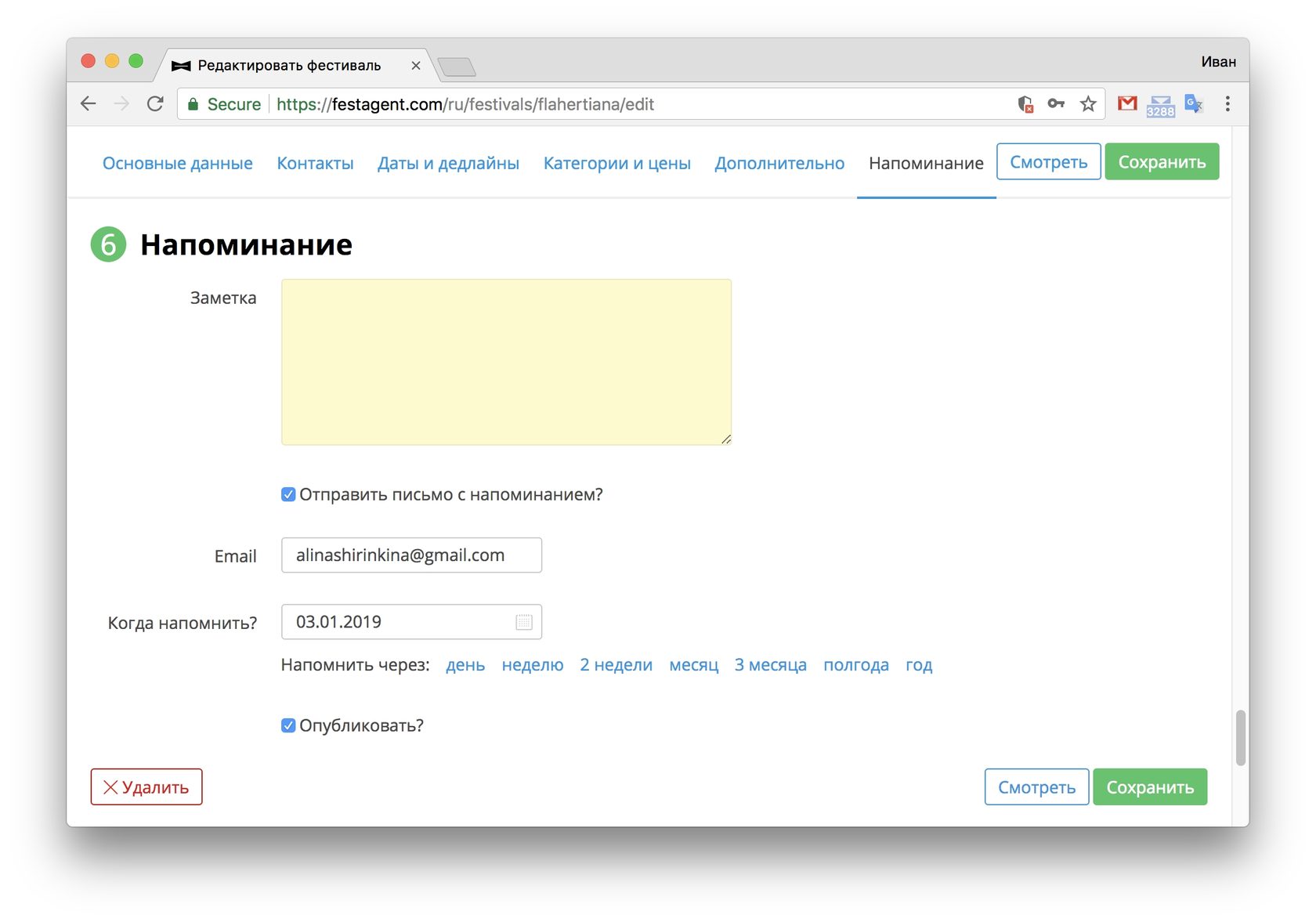The height and width of the screenshot is (922, 1316).
Task: Click the green Secure padlock icon
Action: (193, 104)
